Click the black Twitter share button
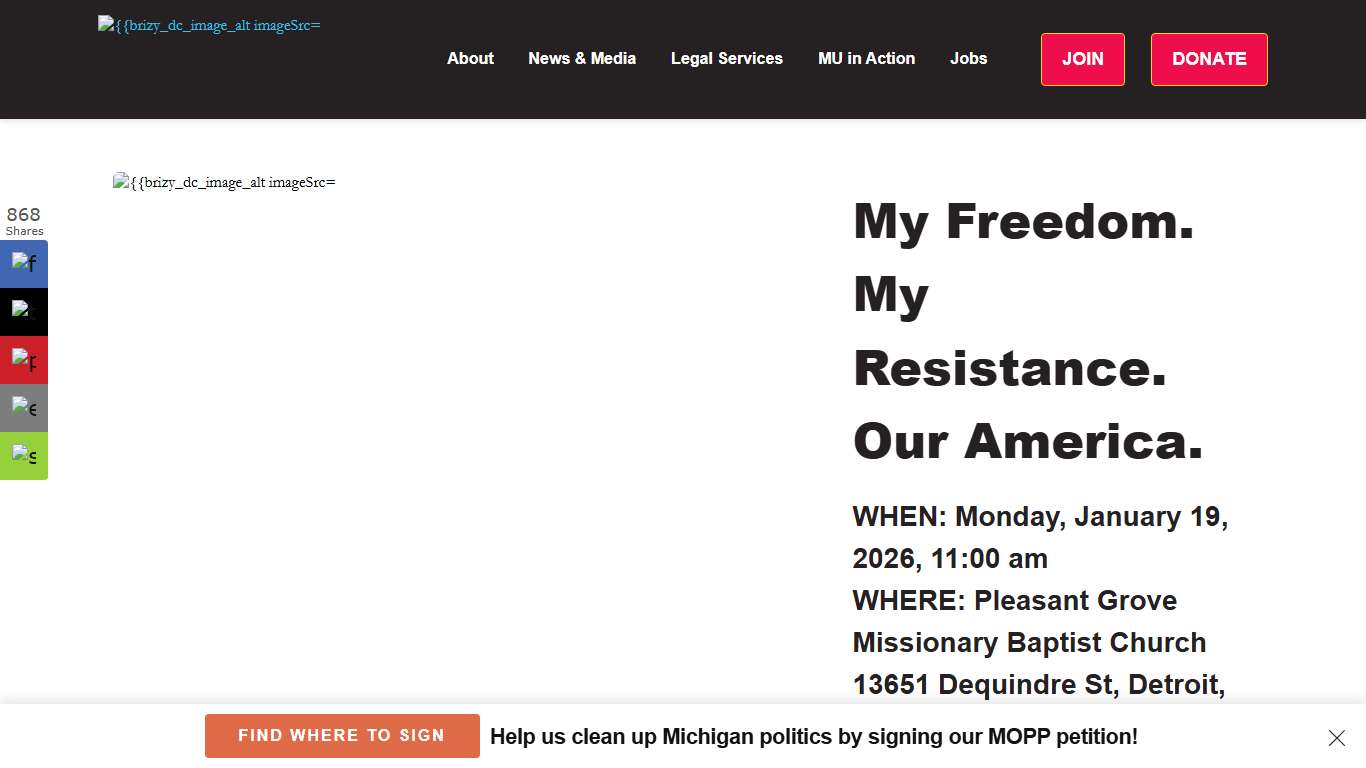This screenshot has width=1366, height=768. tap(24, 312)
